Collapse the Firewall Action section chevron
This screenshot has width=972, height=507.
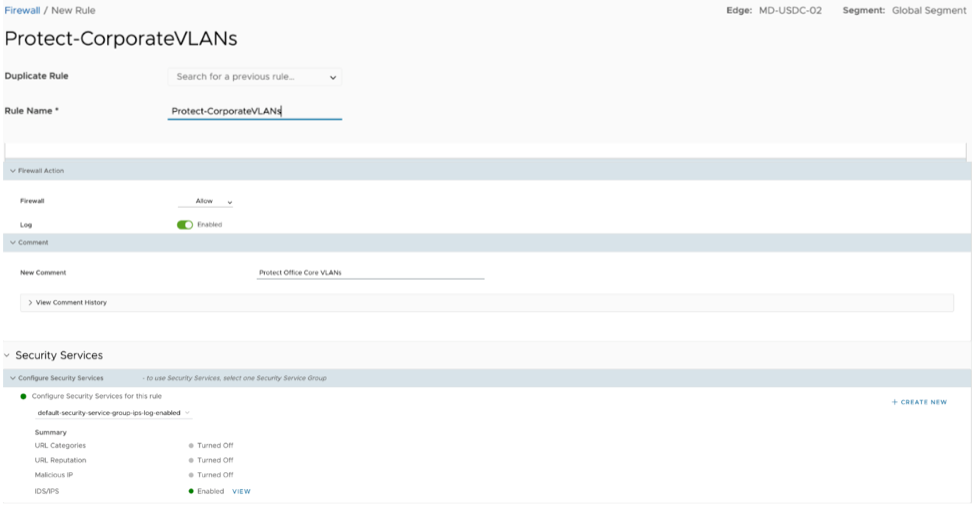click(x=12, y=171)
